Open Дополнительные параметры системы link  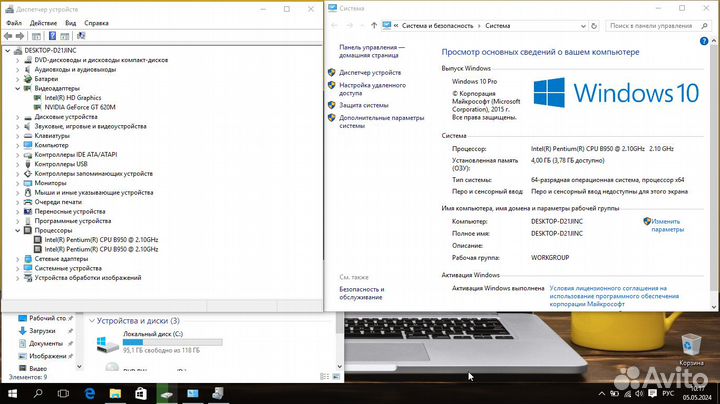(382, 122)
